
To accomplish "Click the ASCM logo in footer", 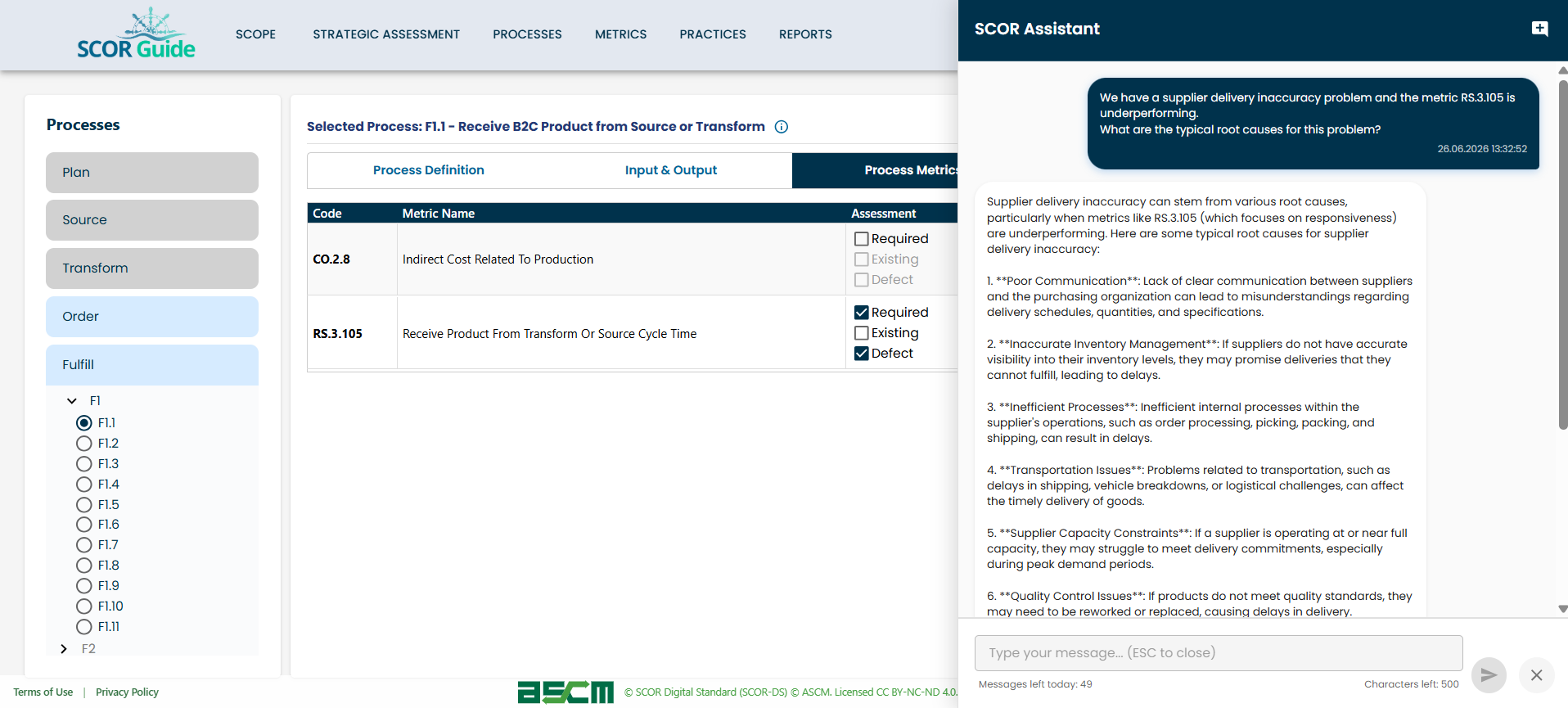I will coord(565,692).
